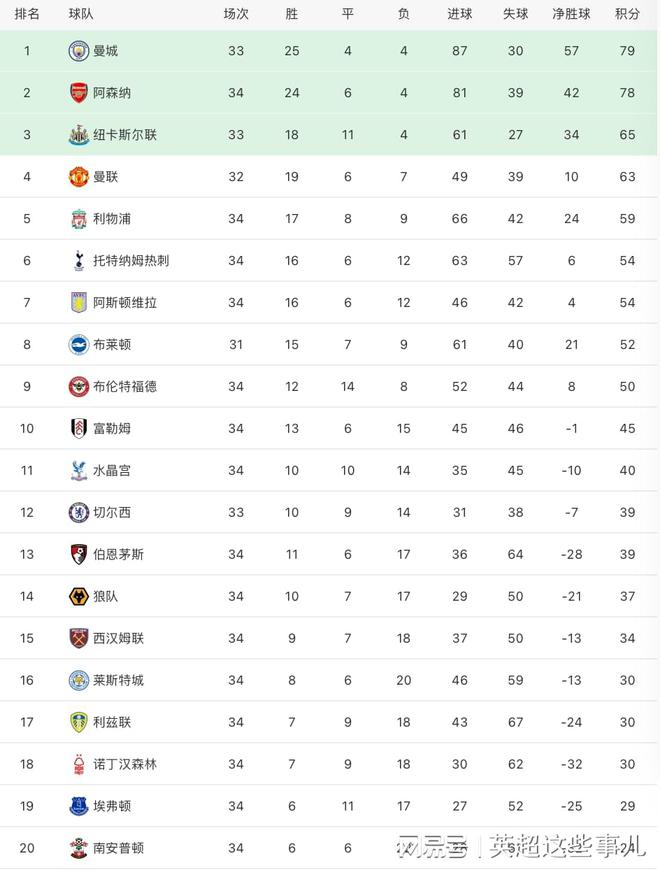Click the Everton club crest
The height and width of the screenshot is (870, 660).
point(79,806)
